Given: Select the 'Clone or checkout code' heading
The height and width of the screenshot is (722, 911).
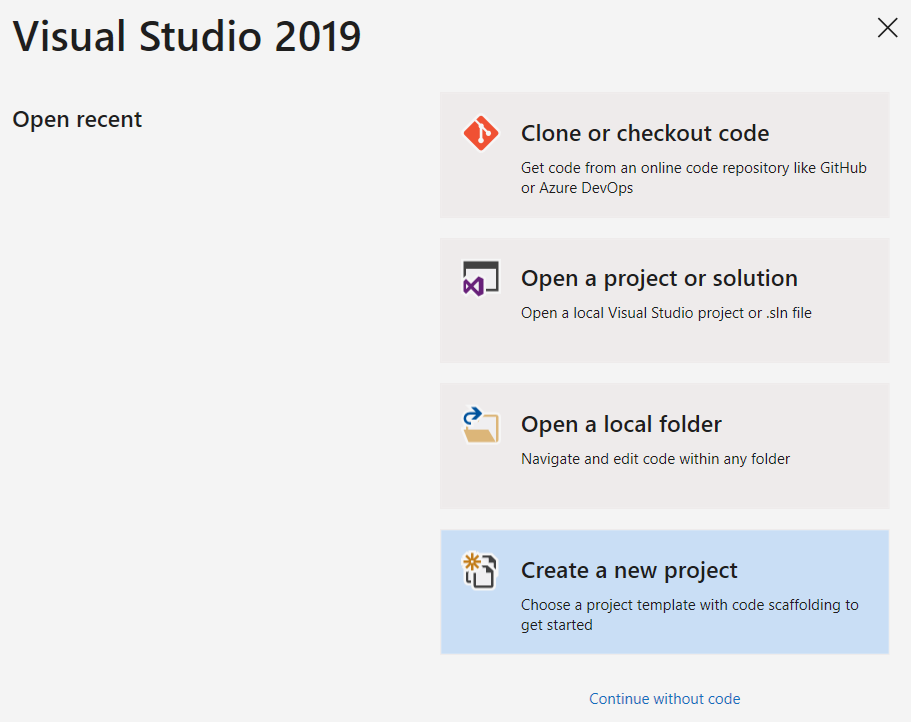Looking at the screenshot, I should 645,133.
